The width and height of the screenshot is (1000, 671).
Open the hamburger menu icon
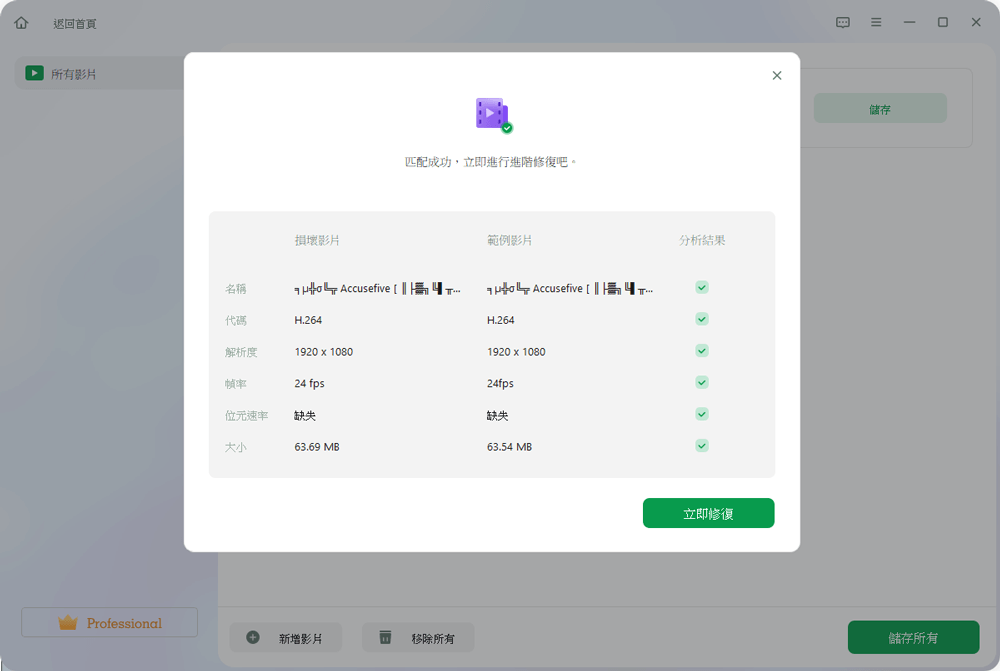click(x=876, y=22)
